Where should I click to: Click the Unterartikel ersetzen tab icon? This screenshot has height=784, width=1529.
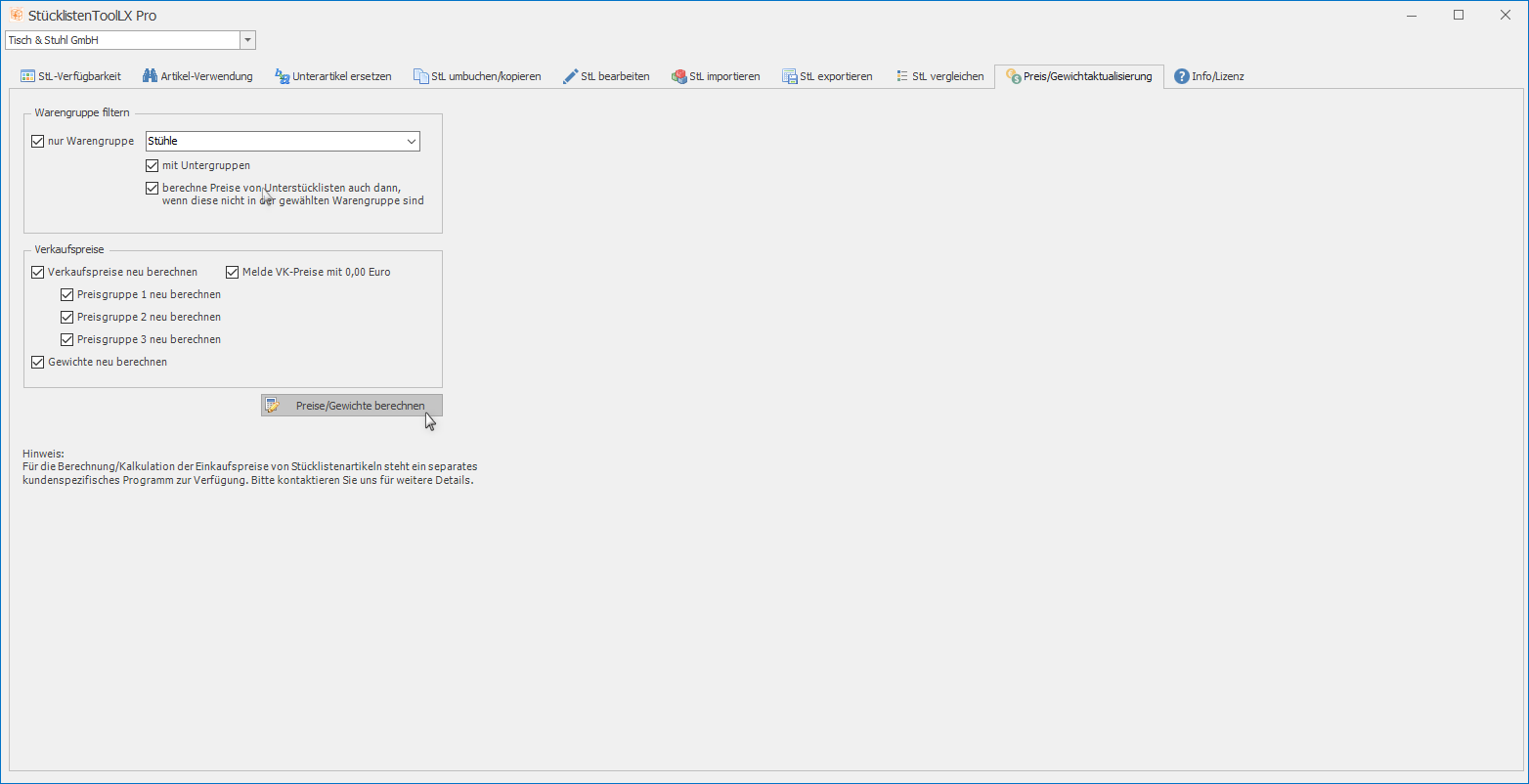(282, 76)
